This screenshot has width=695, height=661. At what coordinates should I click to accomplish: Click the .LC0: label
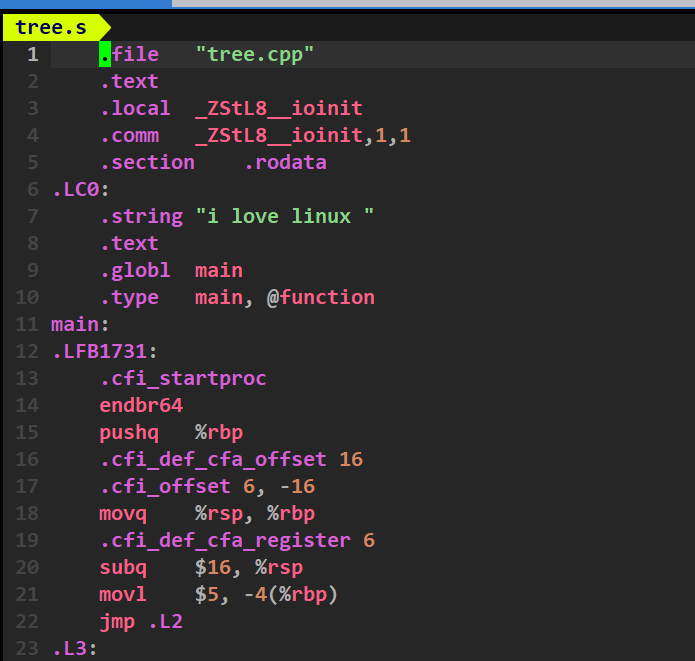pos(80,190)
